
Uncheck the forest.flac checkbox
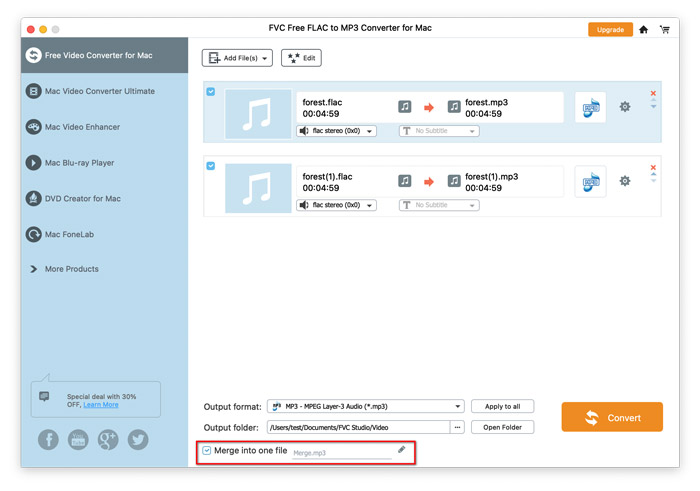[211, 92]
